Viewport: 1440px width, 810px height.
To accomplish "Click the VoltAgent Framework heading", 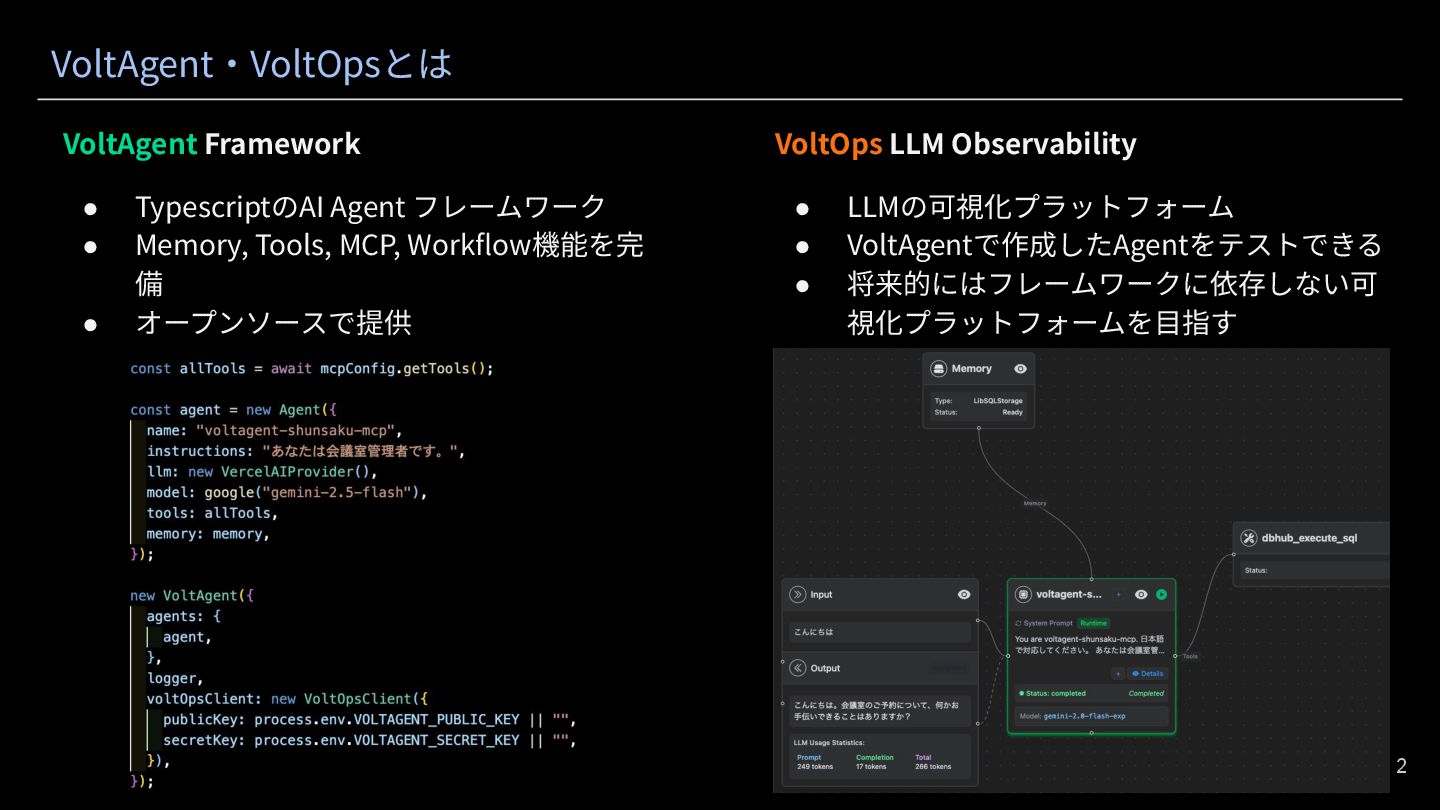I will click(x=212, y=144).
